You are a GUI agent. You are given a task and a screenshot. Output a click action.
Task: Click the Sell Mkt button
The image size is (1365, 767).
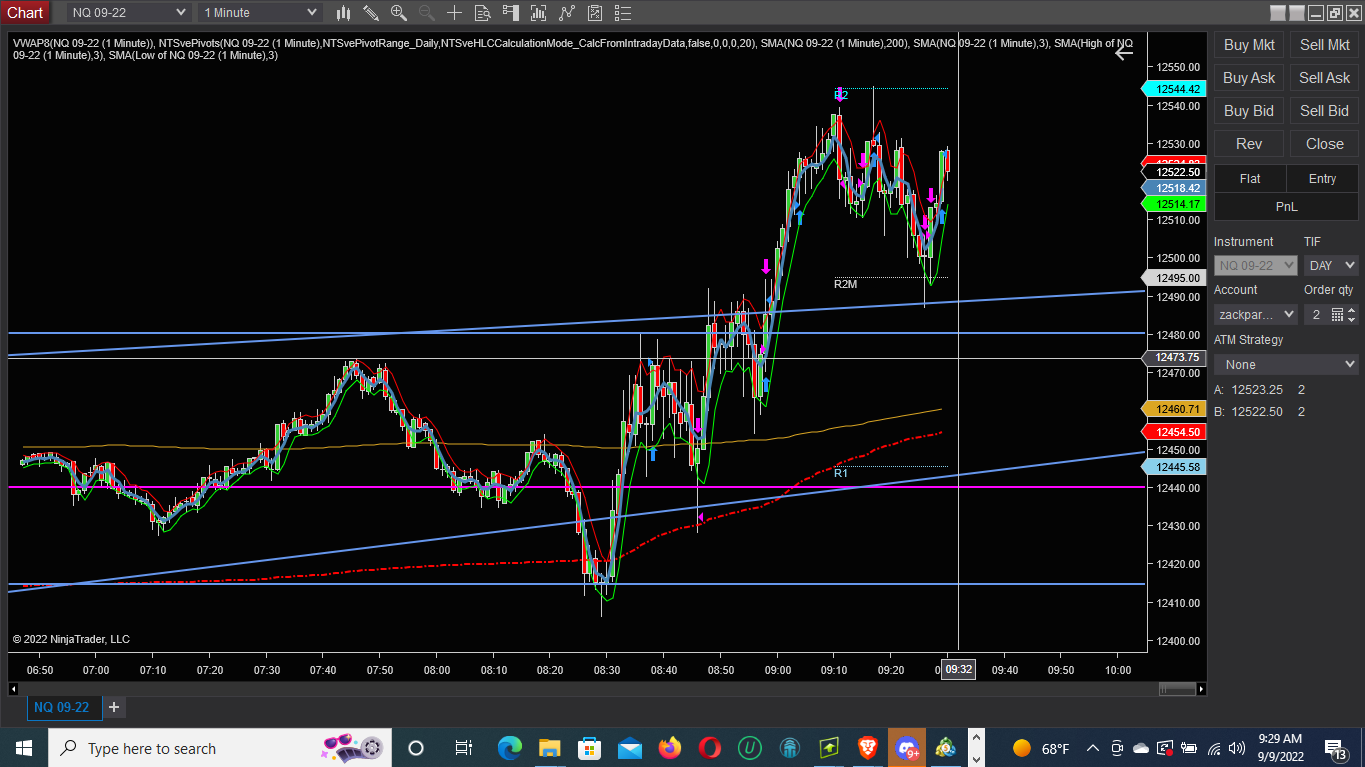1324,45
